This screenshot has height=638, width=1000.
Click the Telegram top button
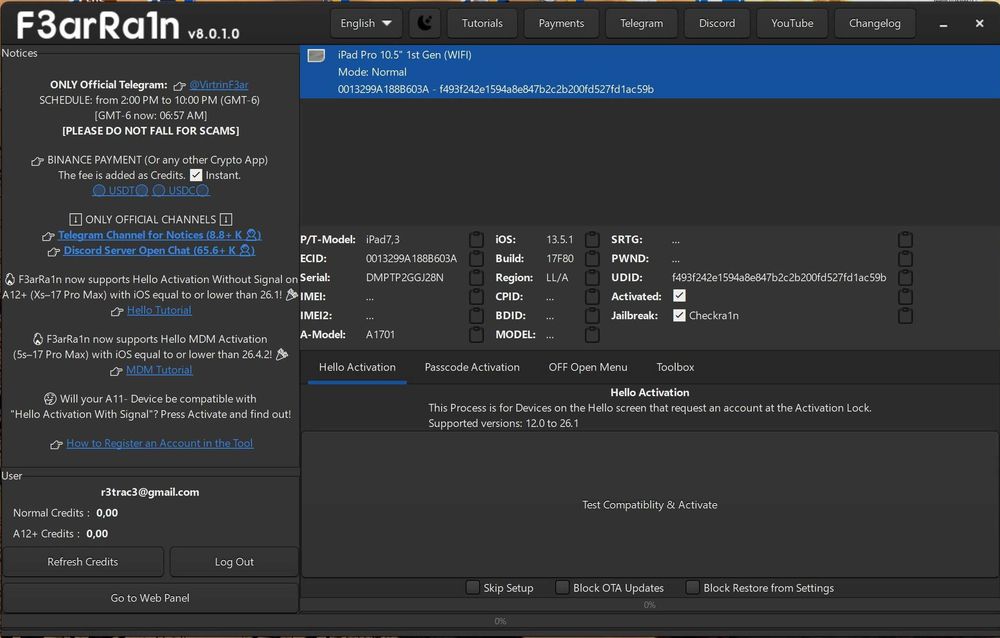click(642, 24)
